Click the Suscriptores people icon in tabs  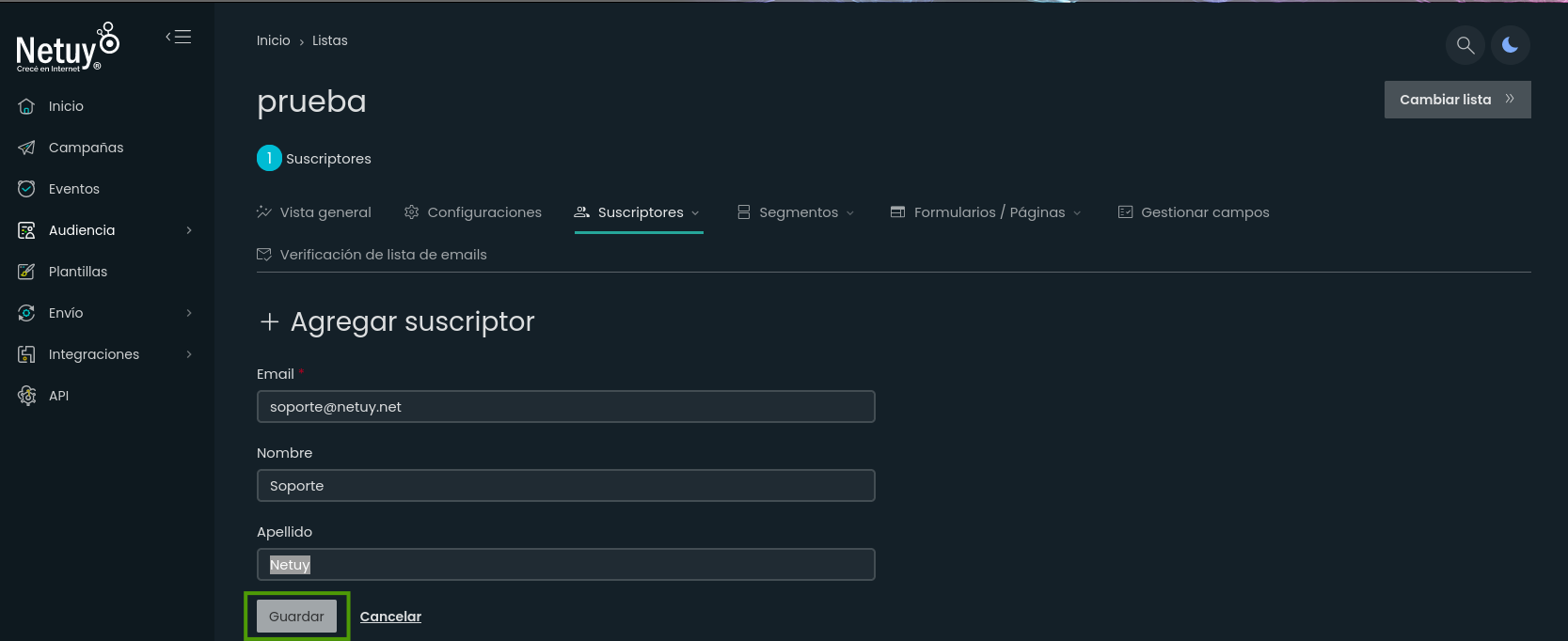click(582, 212)
